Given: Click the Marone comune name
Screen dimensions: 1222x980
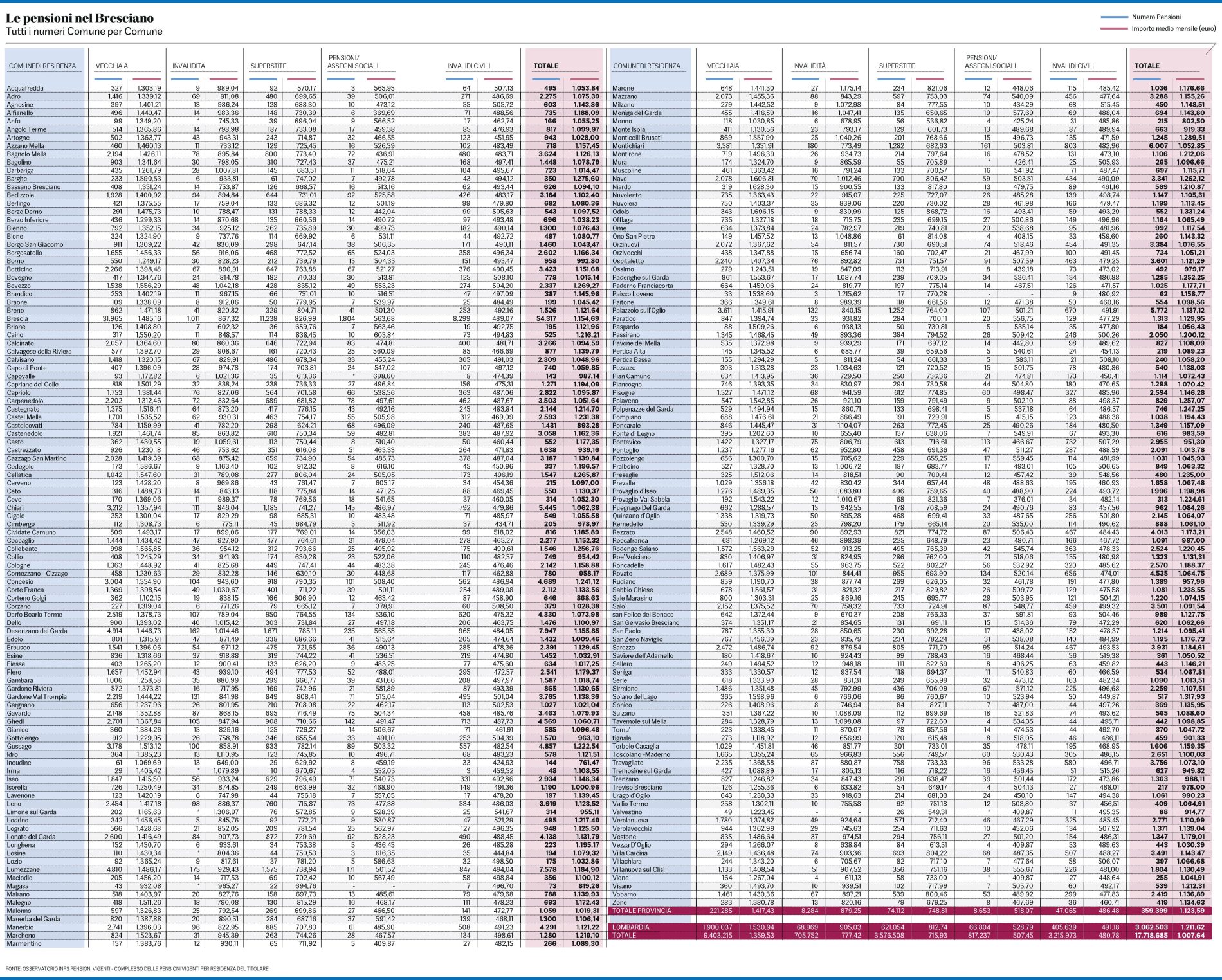Looking at the screenshot, I should pos(623,88).
